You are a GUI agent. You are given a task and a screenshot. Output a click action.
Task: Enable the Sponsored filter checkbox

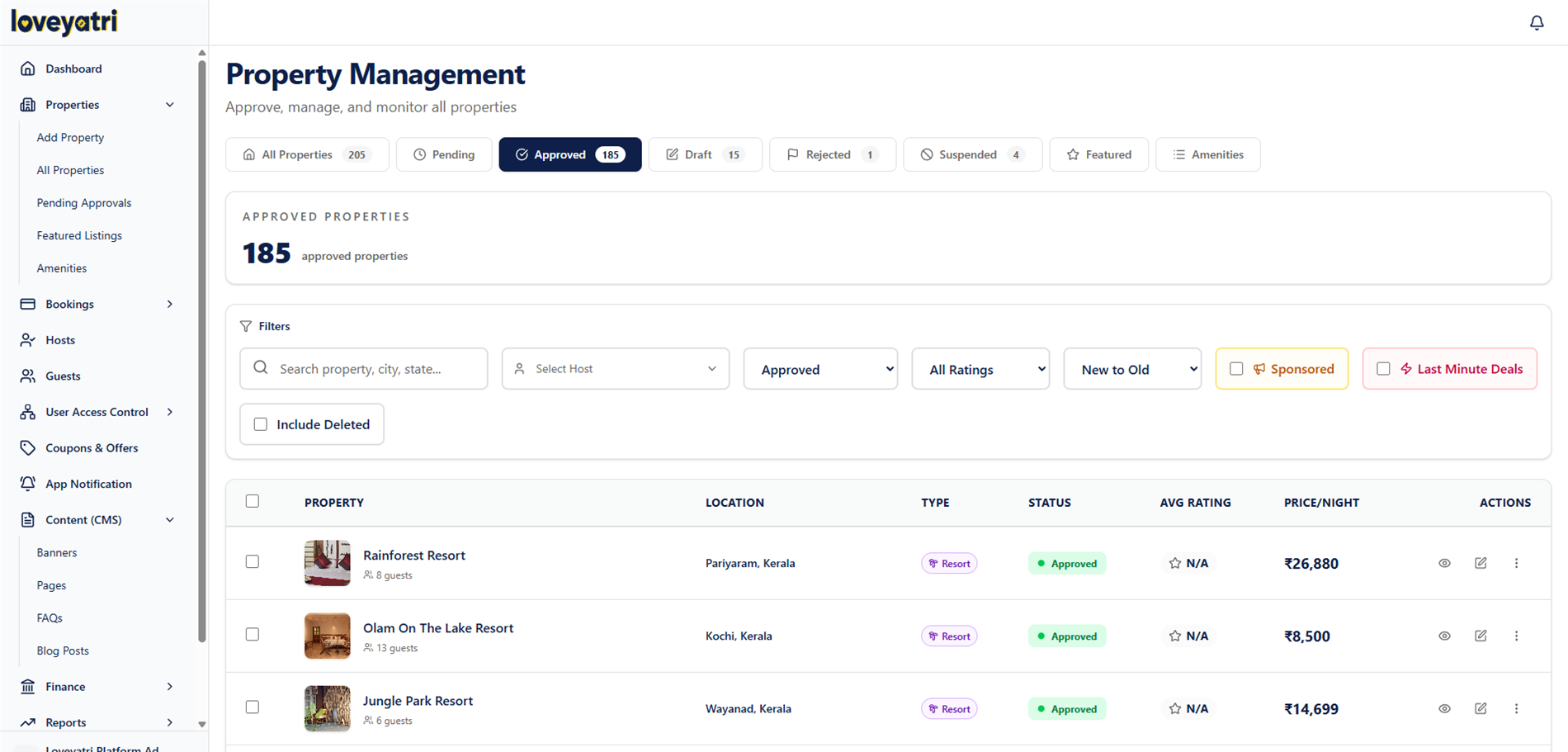(1236, 369)
